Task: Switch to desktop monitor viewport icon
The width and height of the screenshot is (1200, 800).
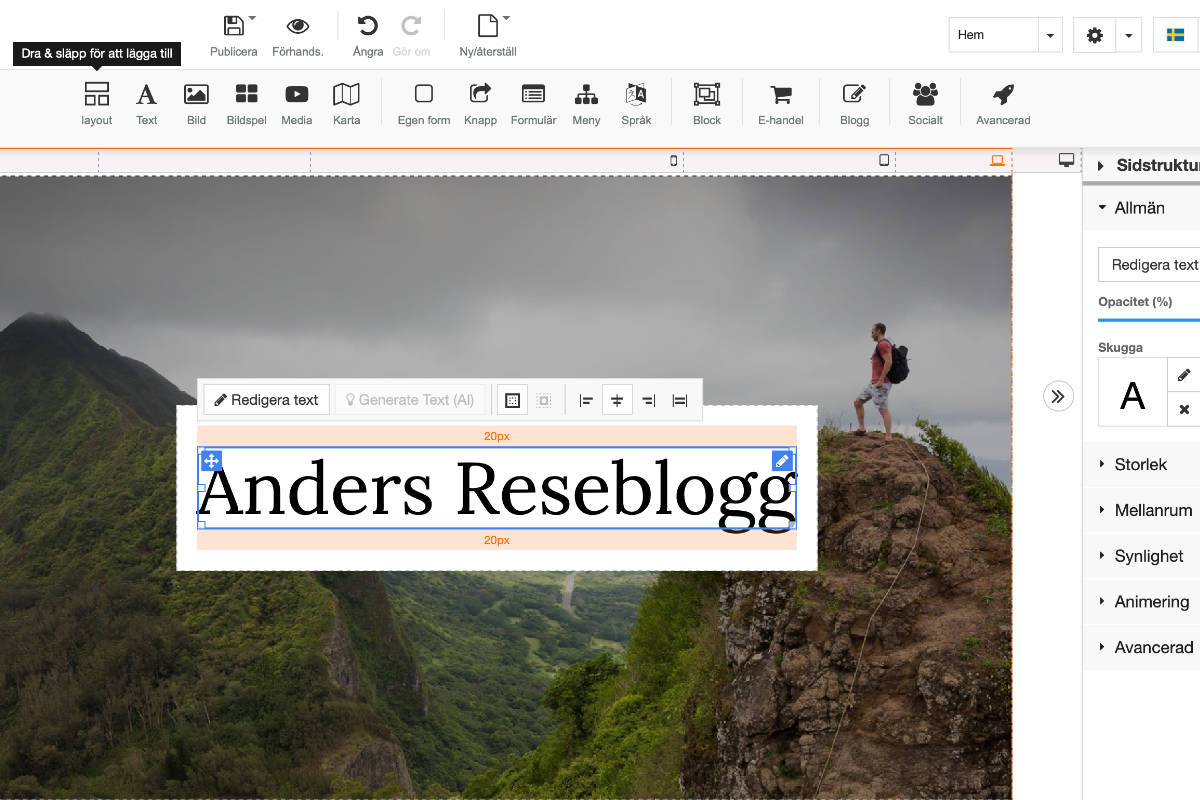Action: point(1067,160)
